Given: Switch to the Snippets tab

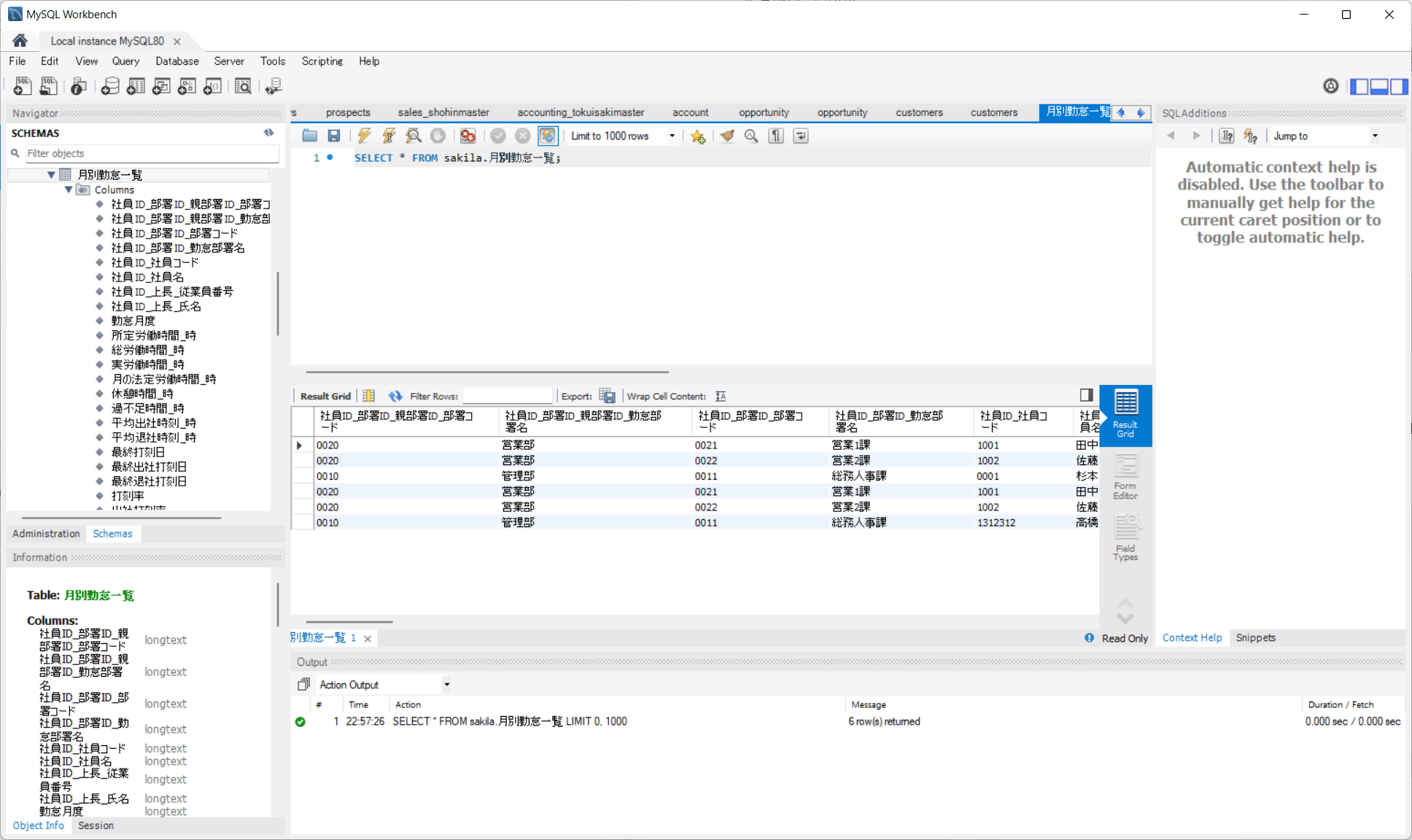Looking at the screenshot, I should tap(1255, 637).
